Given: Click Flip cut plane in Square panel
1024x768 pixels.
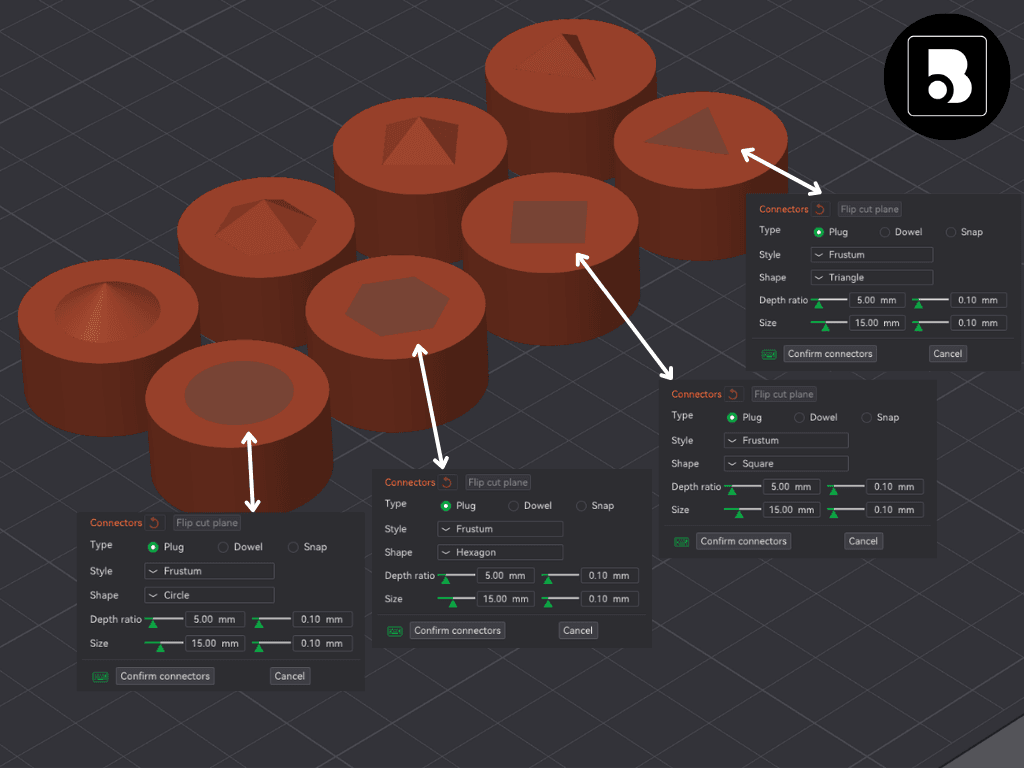Looking at the screenshot, I should [784, 394].
